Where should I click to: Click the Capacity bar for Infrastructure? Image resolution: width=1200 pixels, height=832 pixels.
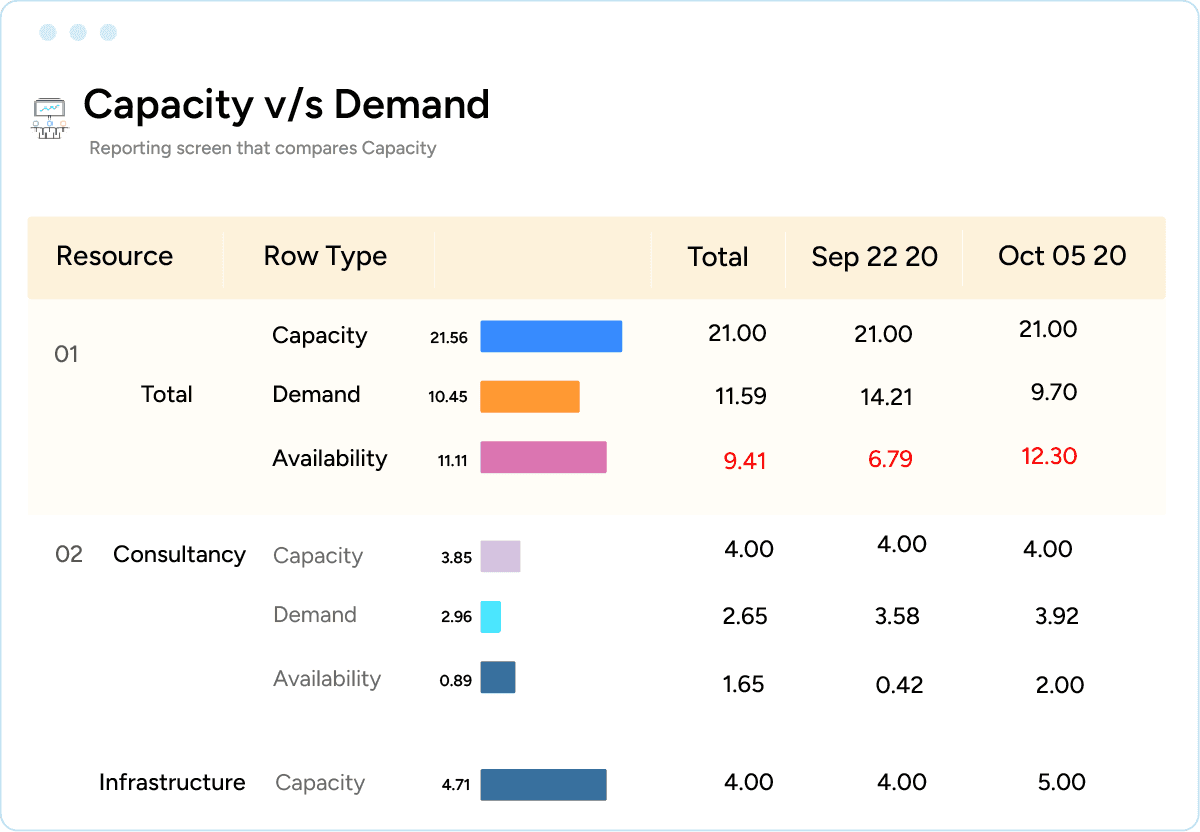[543, 784]
